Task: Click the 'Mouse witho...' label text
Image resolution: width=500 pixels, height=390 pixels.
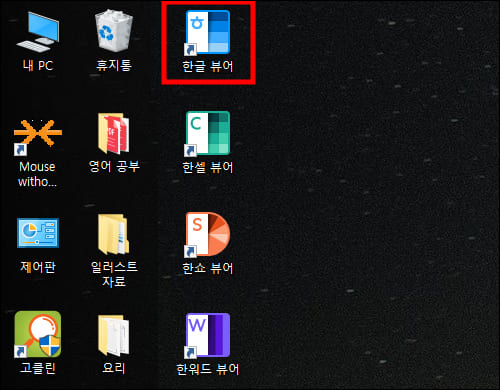Action: 37,174
